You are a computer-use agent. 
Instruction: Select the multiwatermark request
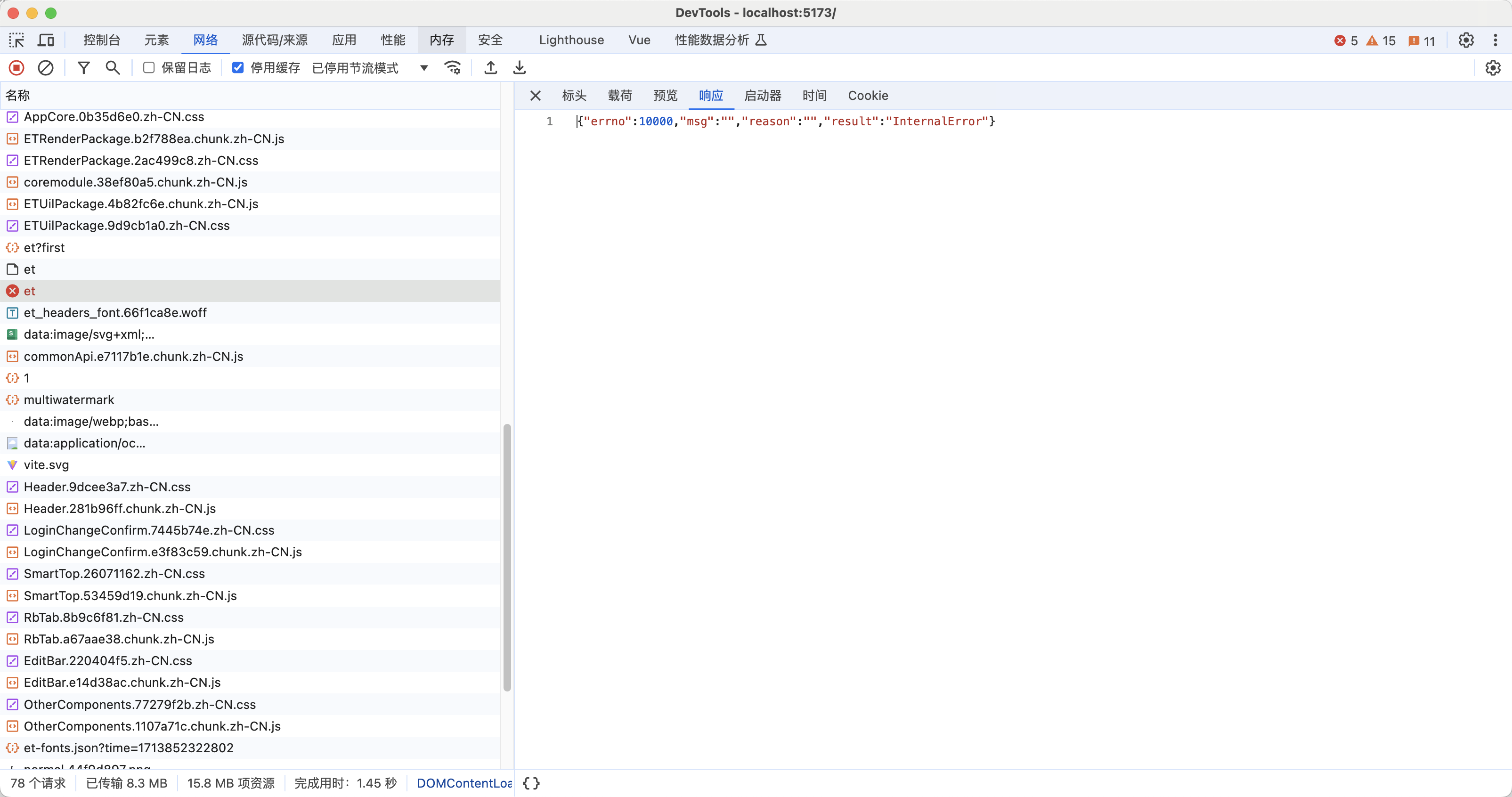pos(250,399)
